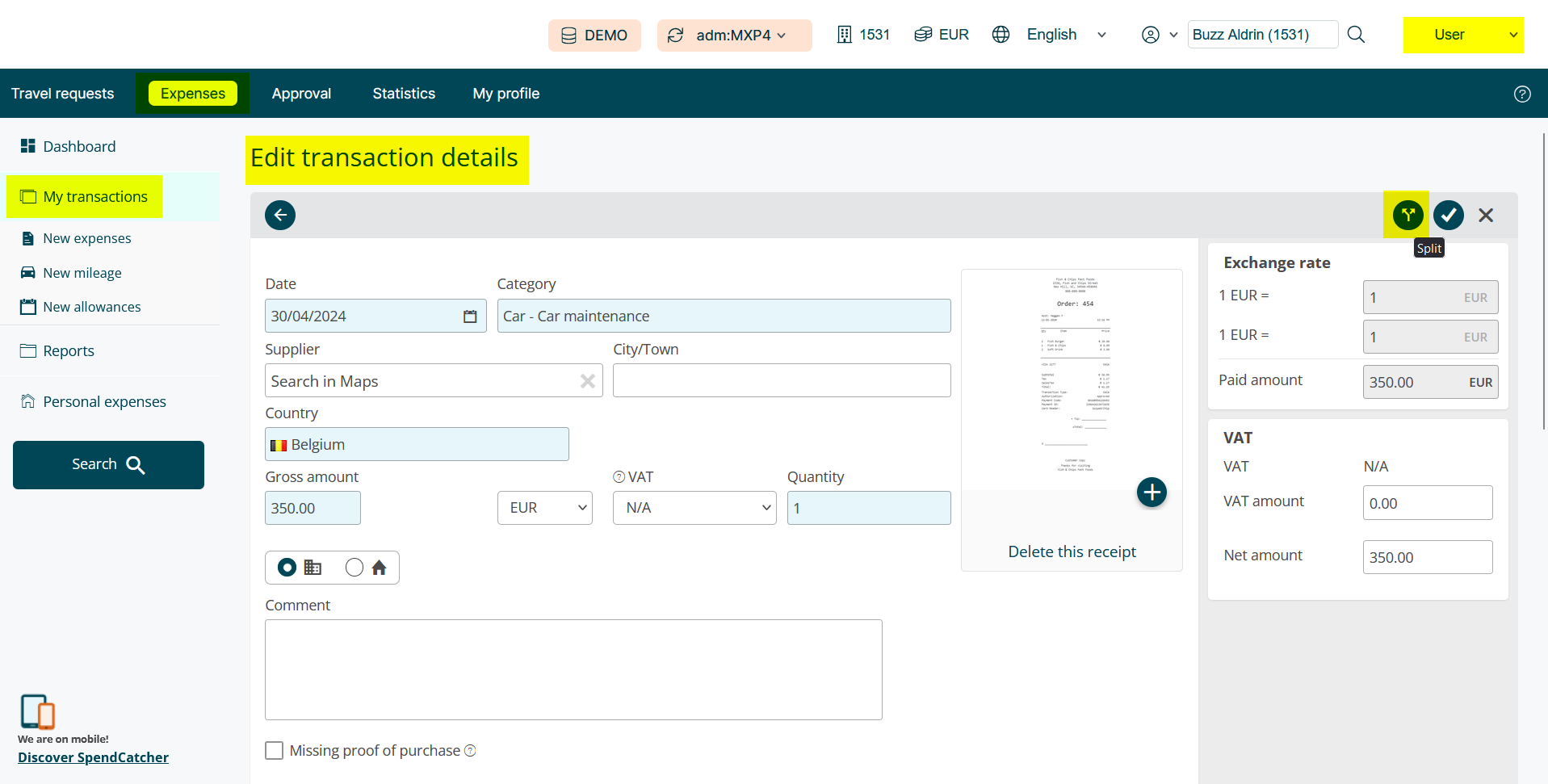Clear the Supplier field with X icon
This screenshot has width=1548, height=784.
tap(587, 381)
